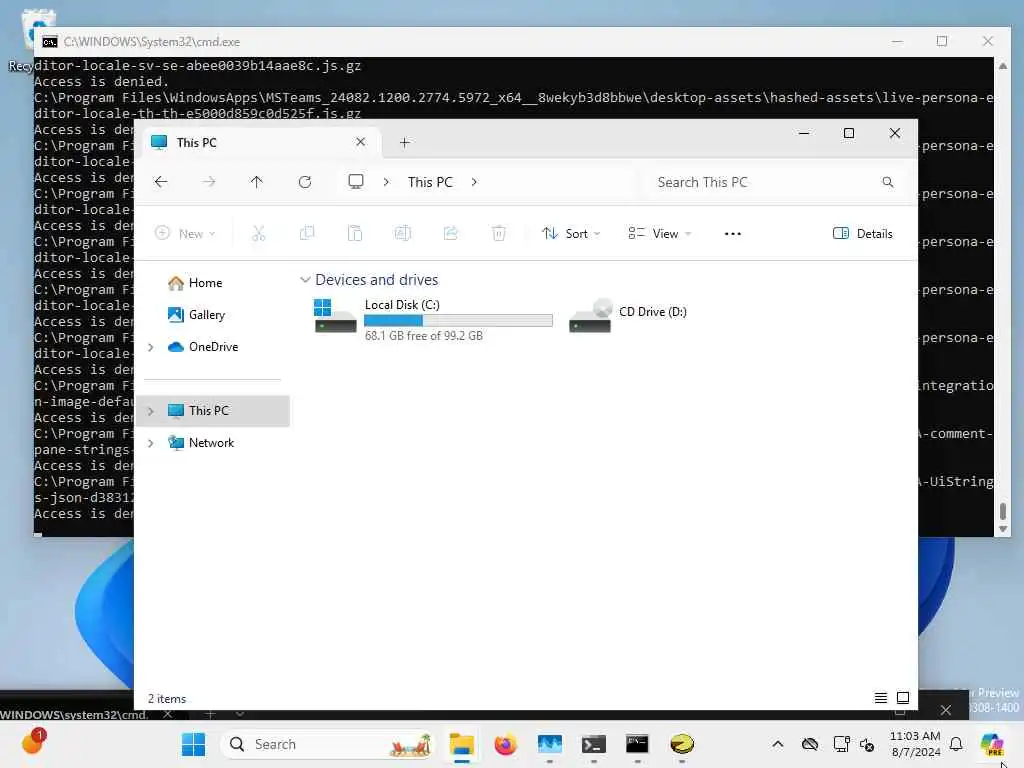Show hidden tray icons chevron

778,744
